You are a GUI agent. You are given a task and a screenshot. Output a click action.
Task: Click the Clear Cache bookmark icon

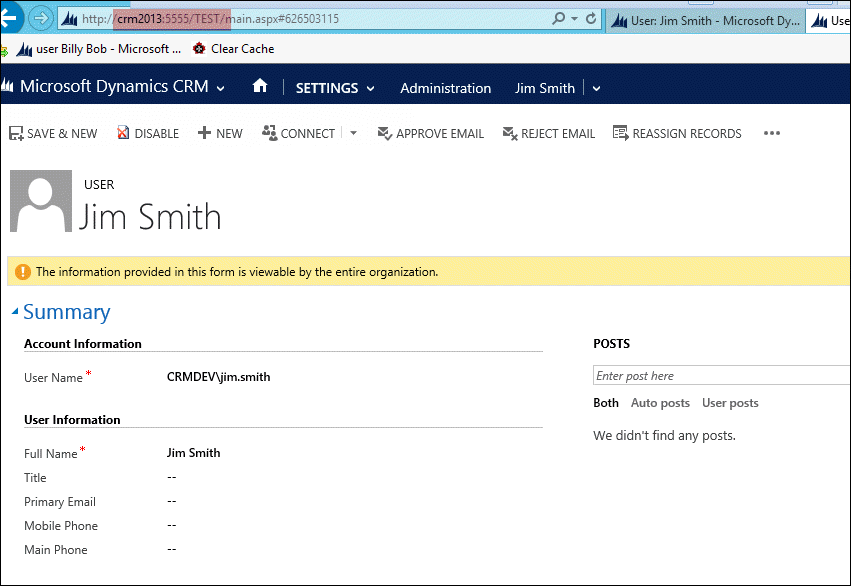click(x=199, y=49)
